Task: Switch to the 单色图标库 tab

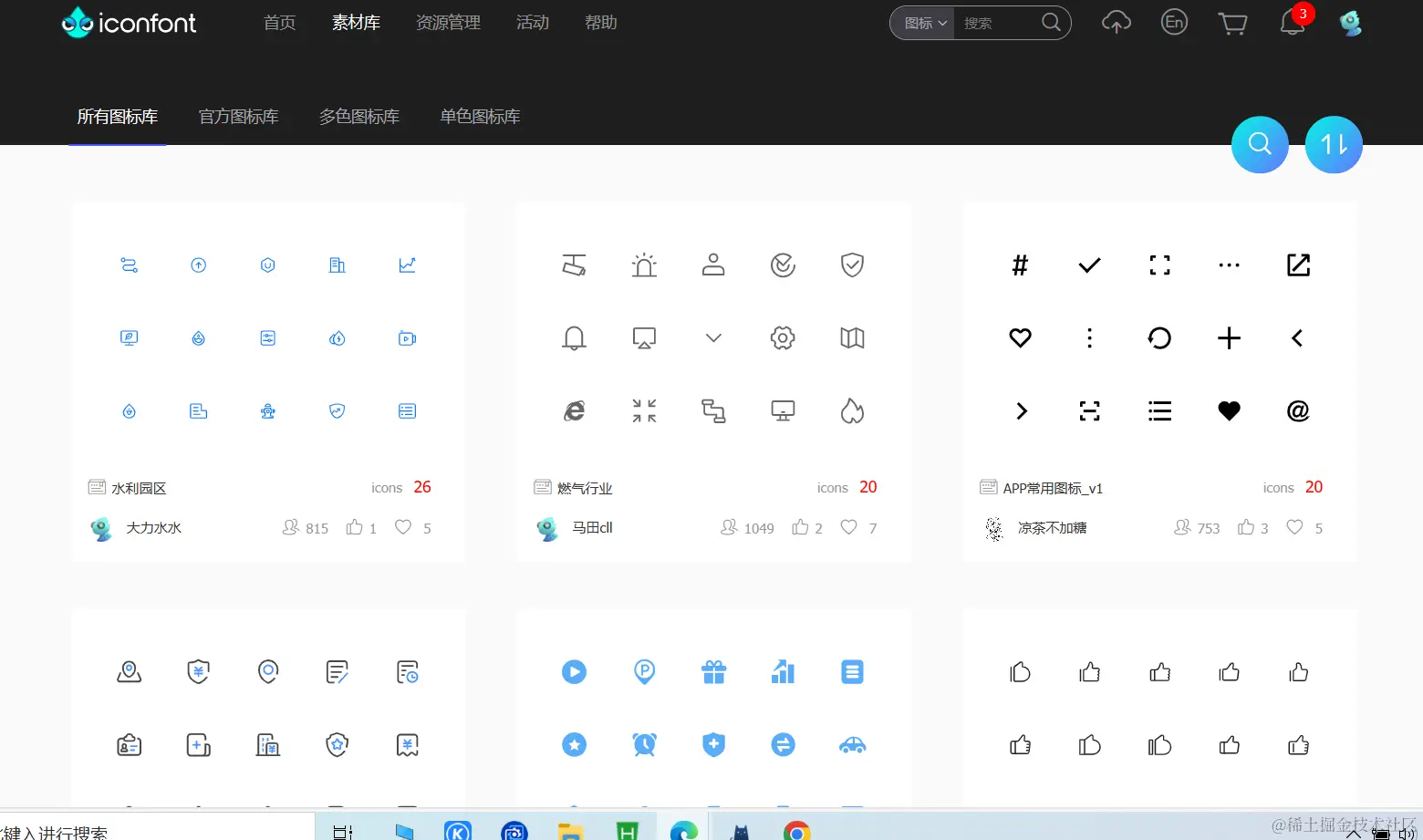Action: [479, 116]
